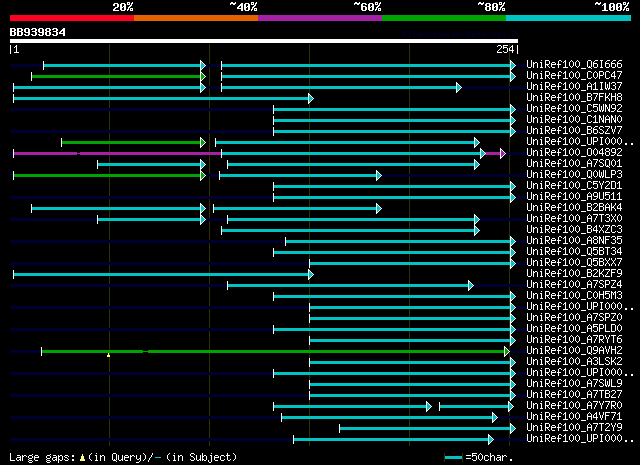
Task: Click the green alignment segment in C0PC47 row
Action: [118, 76]
